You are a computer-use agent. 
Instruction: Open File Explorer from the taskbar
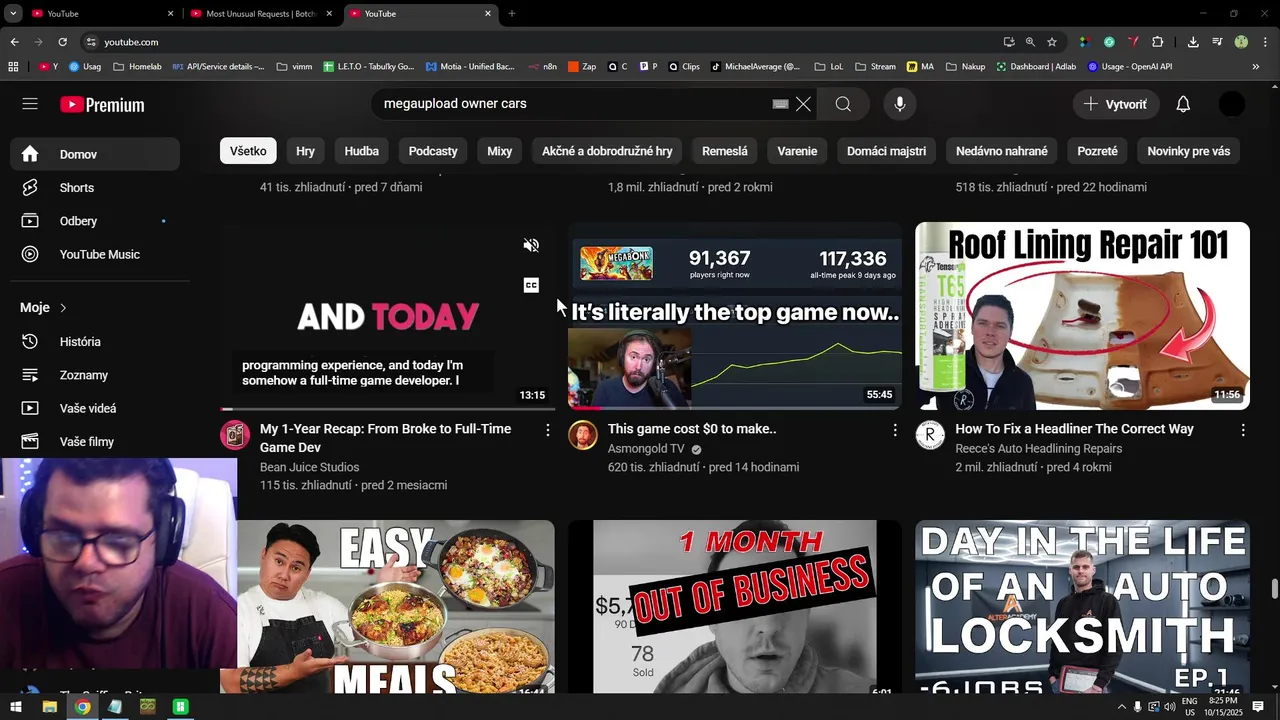pyautogui.click(x=49, y=707)
